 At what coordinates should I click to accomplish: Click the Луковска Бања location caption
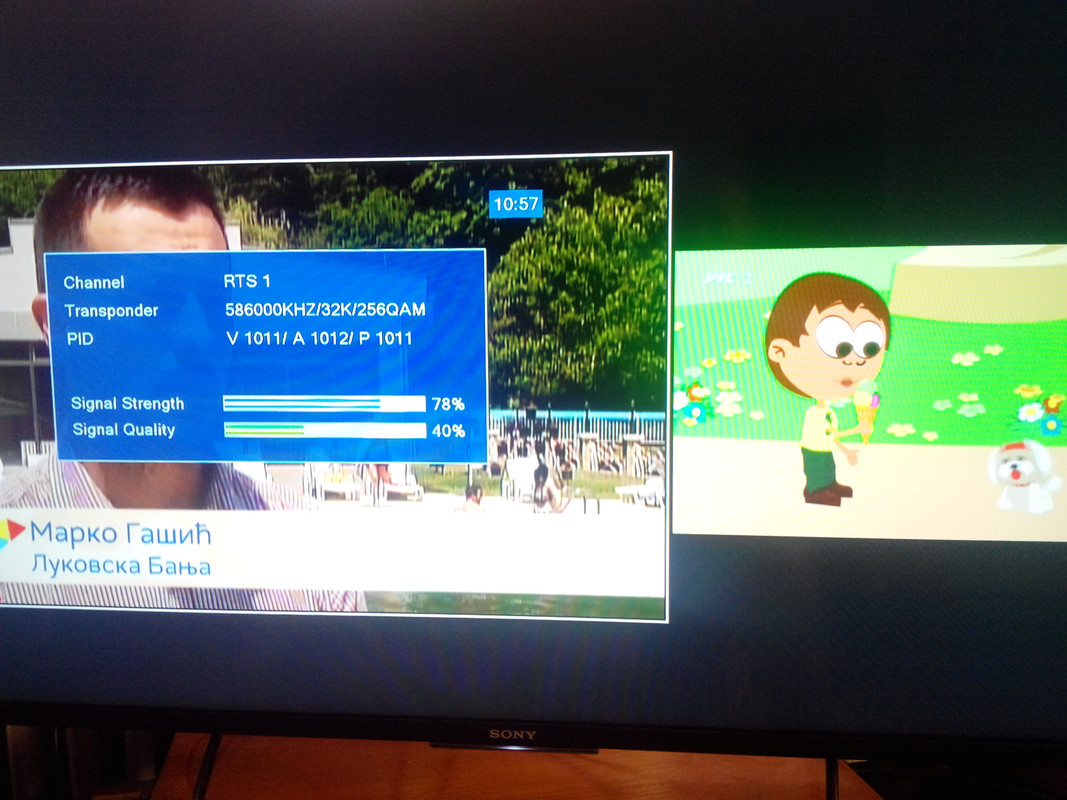(121, 565)
